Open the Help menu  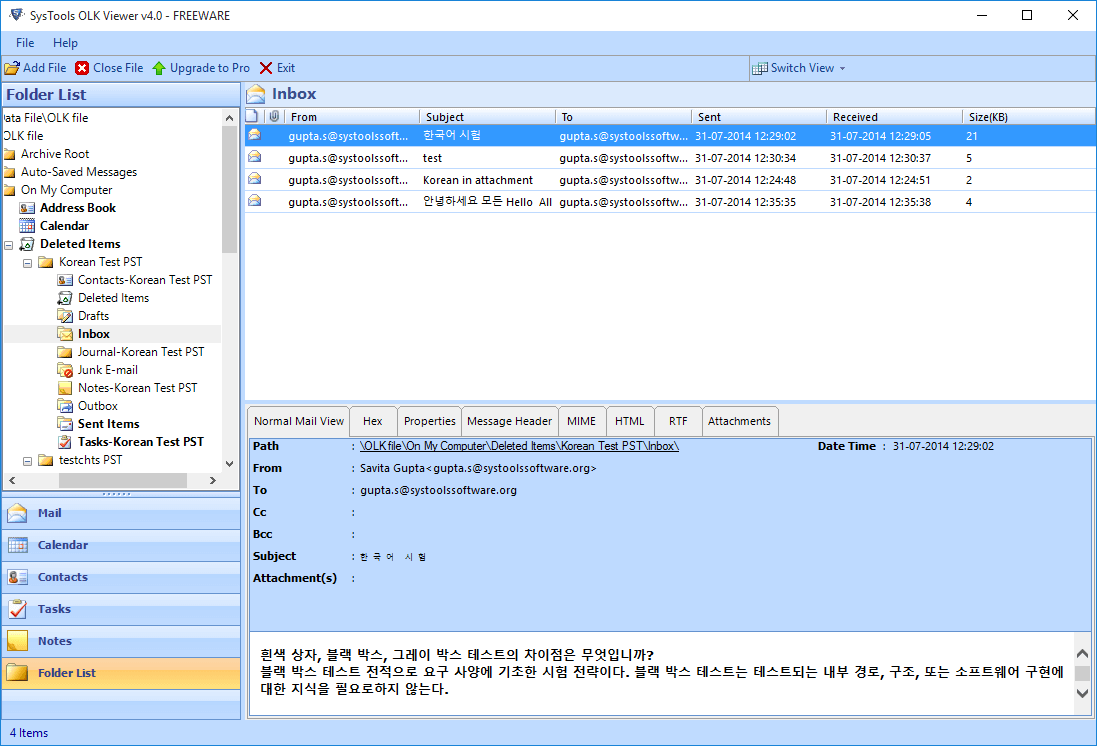coord(65,43)
